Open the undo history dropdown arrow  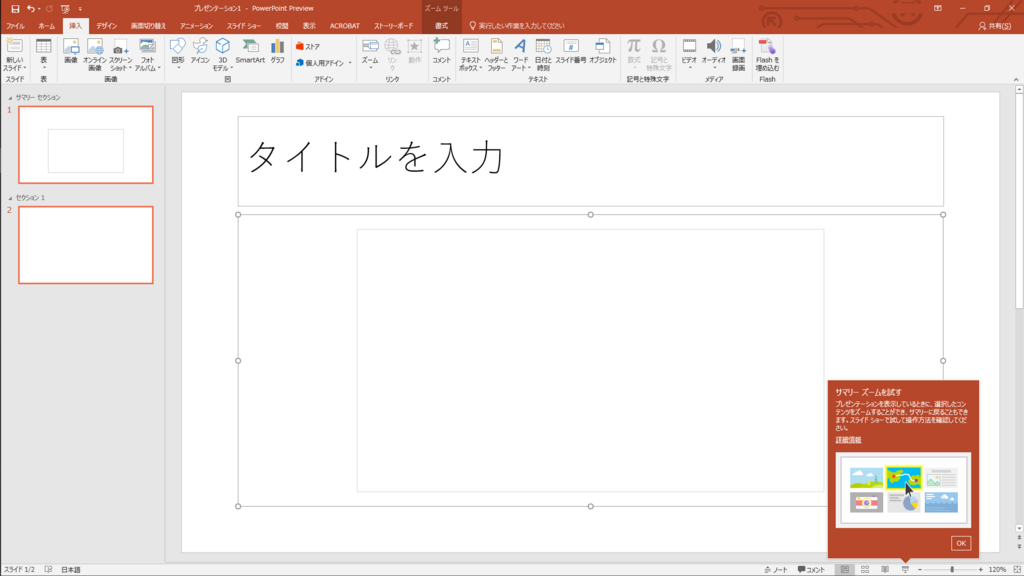point(39,8)
